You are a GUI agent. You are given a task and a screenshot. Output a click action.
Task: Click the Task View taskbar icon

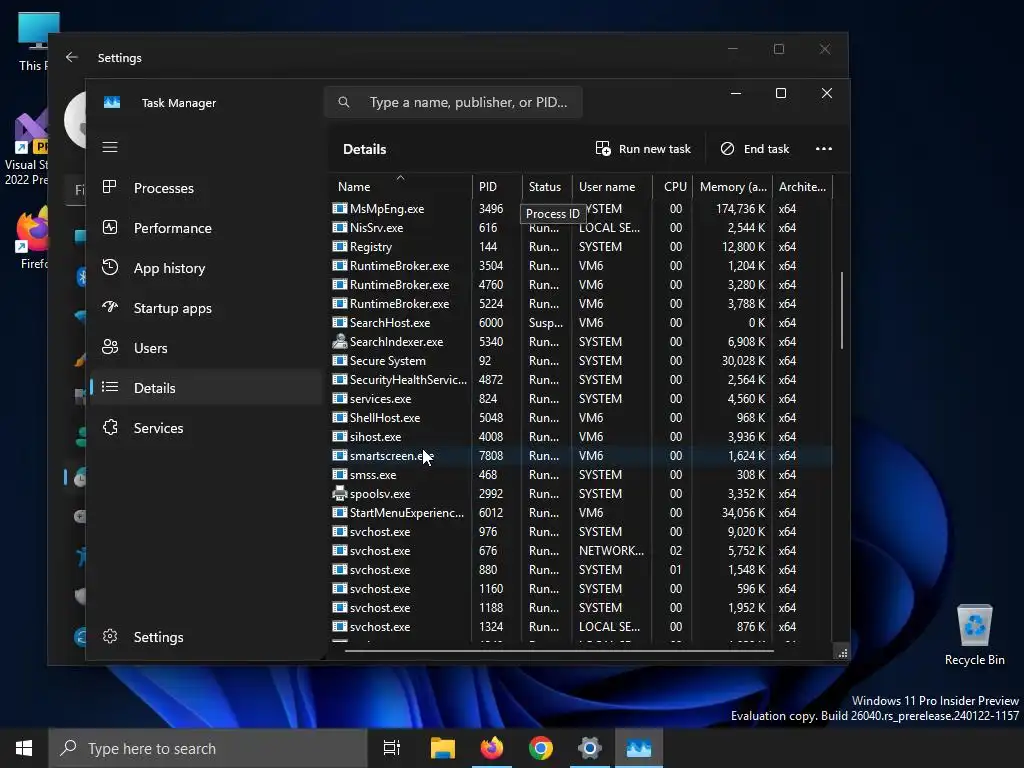392,748
